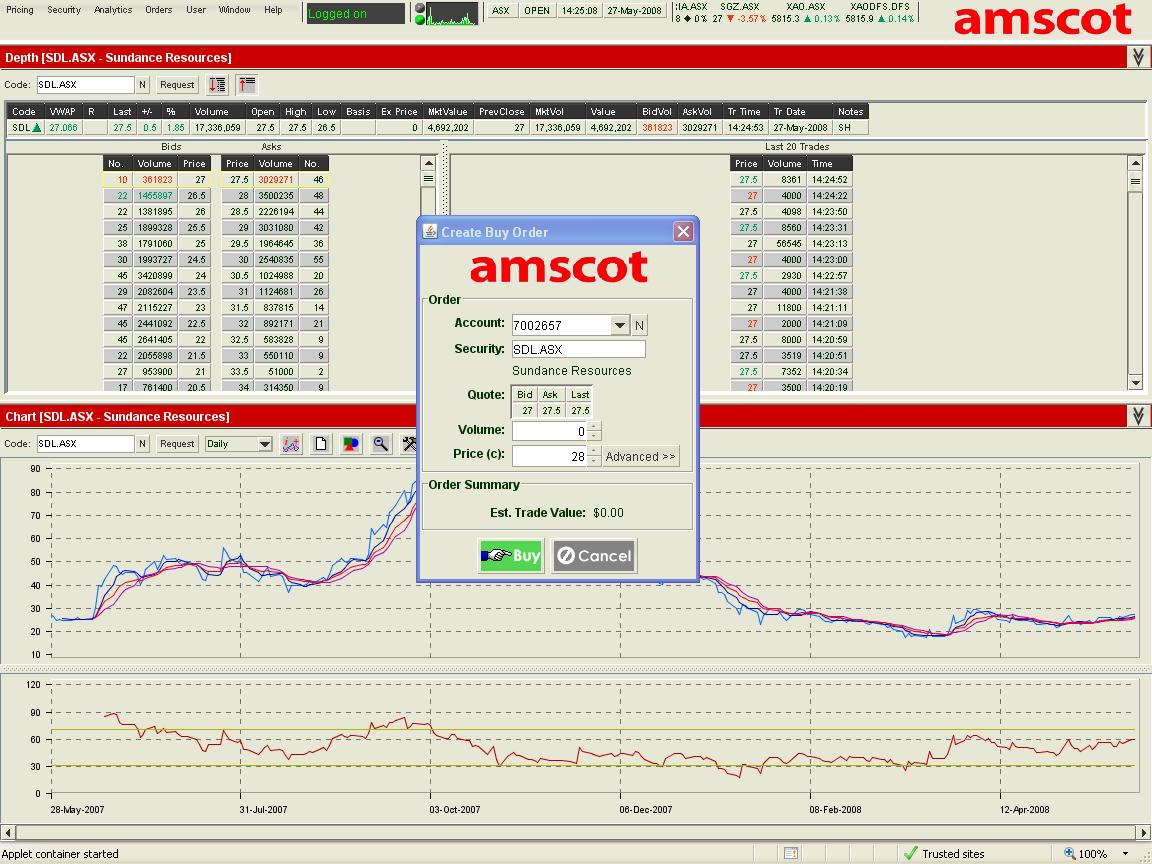This screenshot has height=864, width=1152.
Task: Click the Volume input field in buy order
Action: tap(550, 431)
